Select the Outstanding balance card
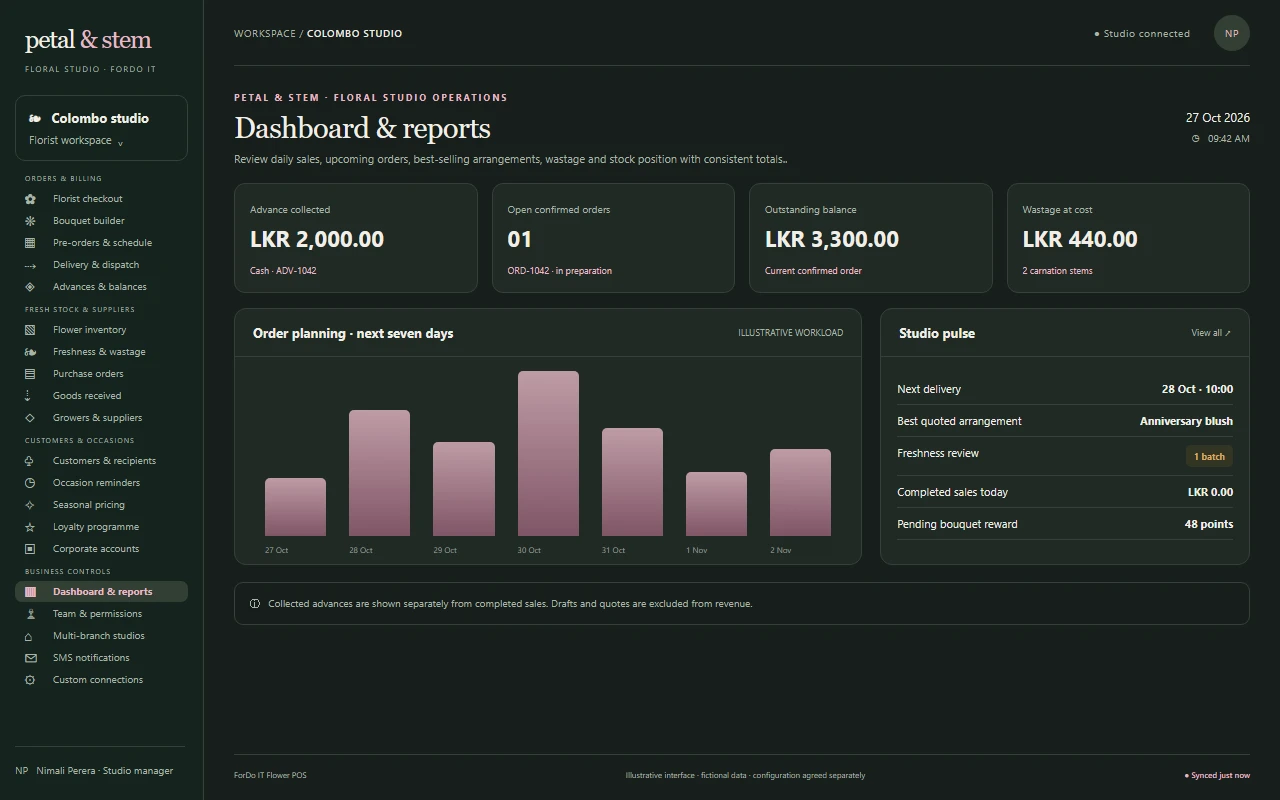 tap(871, 238)
